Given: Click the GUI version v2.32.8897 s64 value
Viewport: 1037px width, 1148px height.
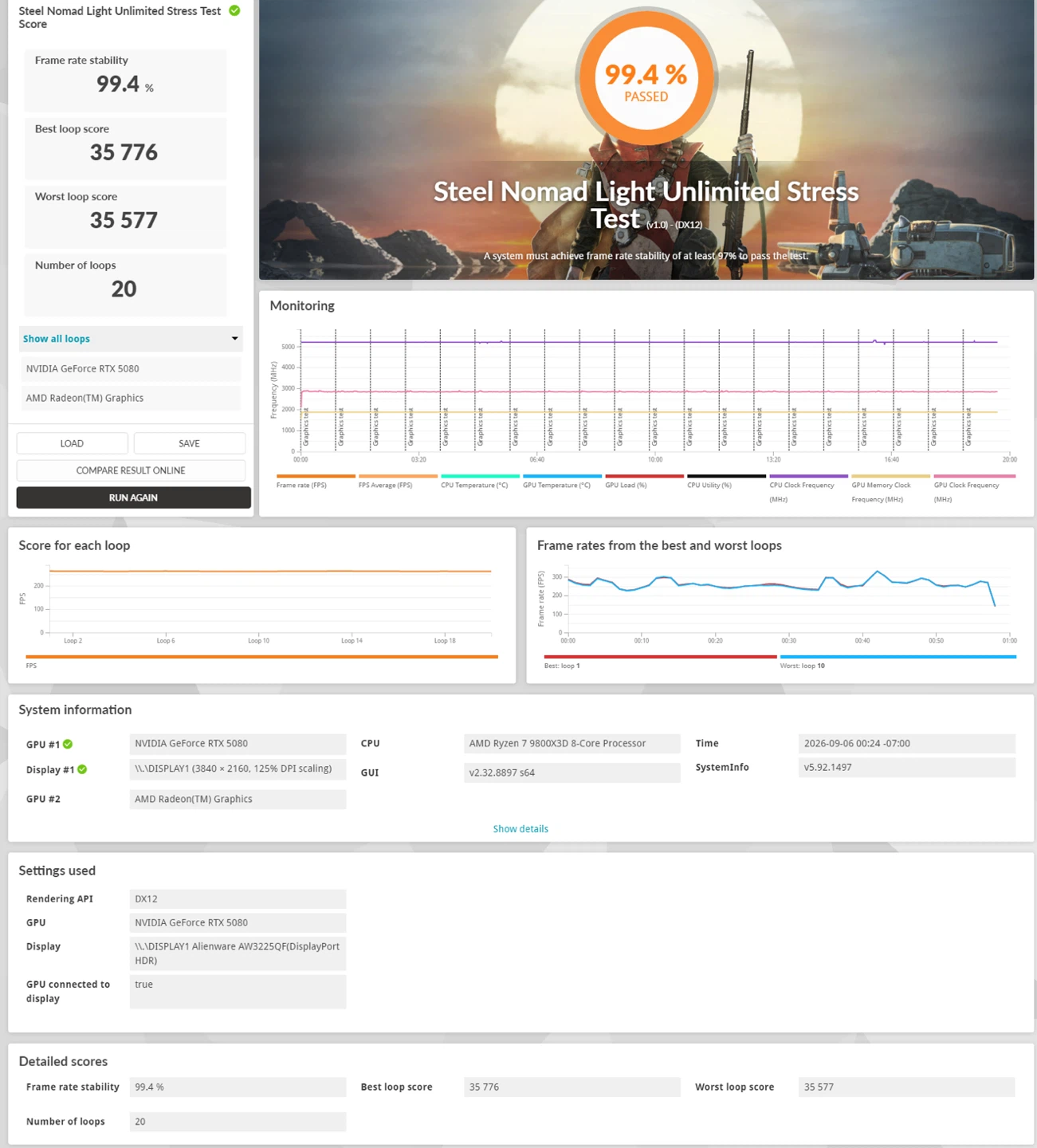Looking at the screenshot, I should (572, 773).
